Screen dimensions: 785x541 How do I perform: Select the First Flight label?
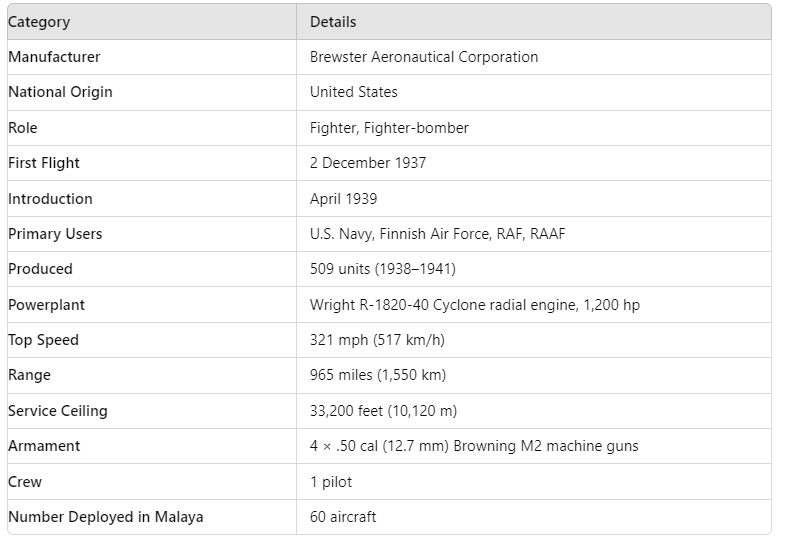(44, 163)
